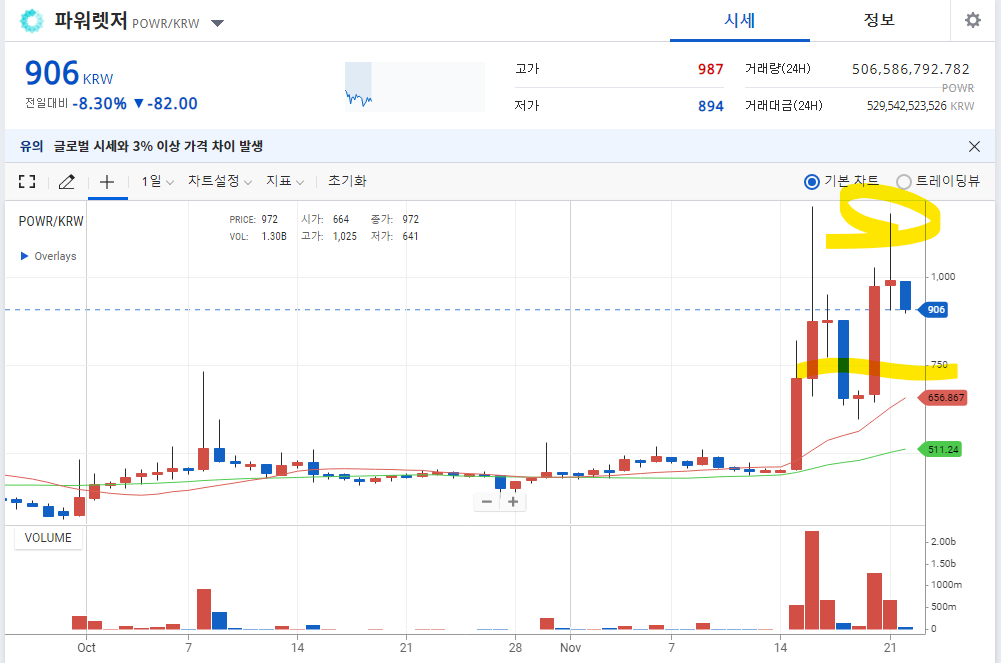Expand the Overlays triangle
The image size is (1001, 663).
24,256
